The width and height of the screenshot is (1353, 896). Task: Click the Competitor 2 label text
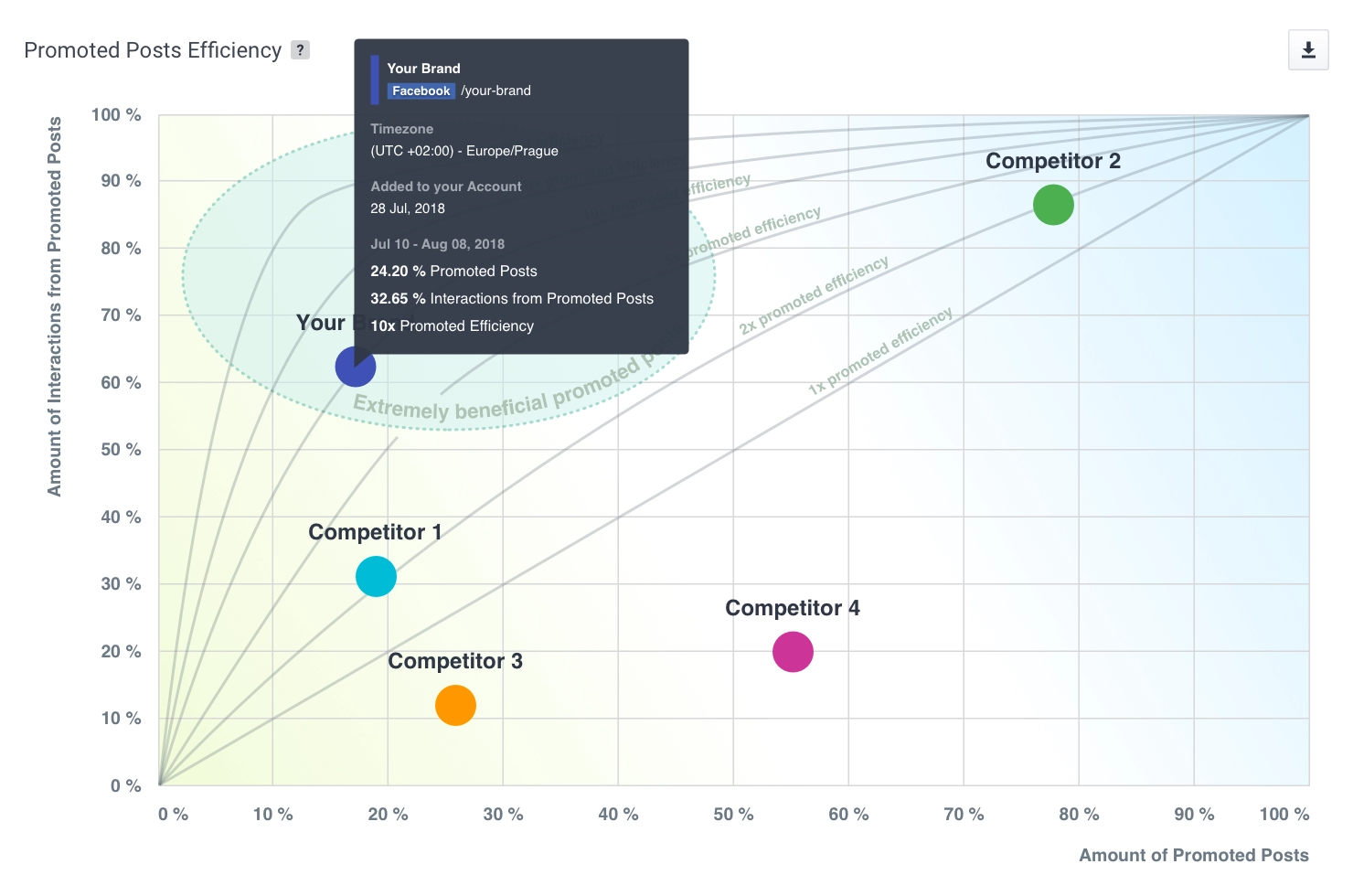click(1052, 161)
